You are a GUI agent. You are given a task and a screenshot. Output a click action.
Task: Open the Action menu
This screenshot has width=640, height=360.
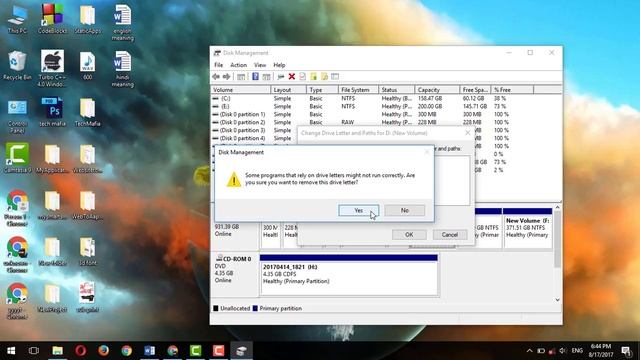pyautogui.click(x=238, y=65)
